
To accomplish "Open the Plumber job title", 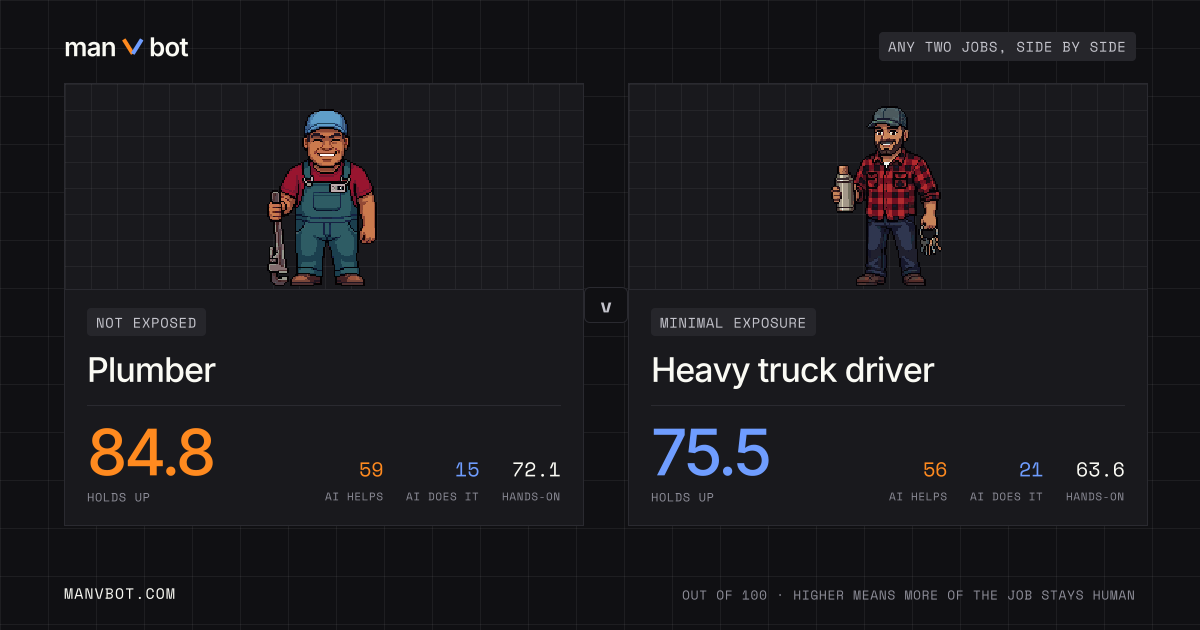I will (151, 371).
